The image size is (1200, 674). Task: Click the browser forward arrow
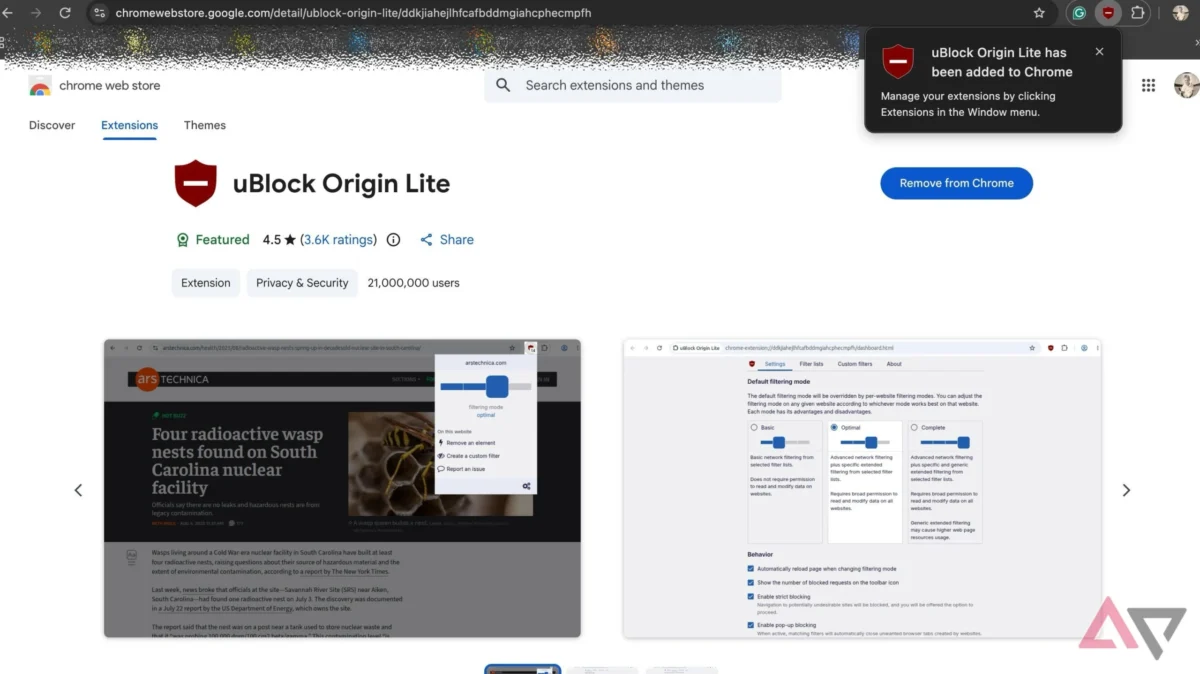[x=37, y=13]
